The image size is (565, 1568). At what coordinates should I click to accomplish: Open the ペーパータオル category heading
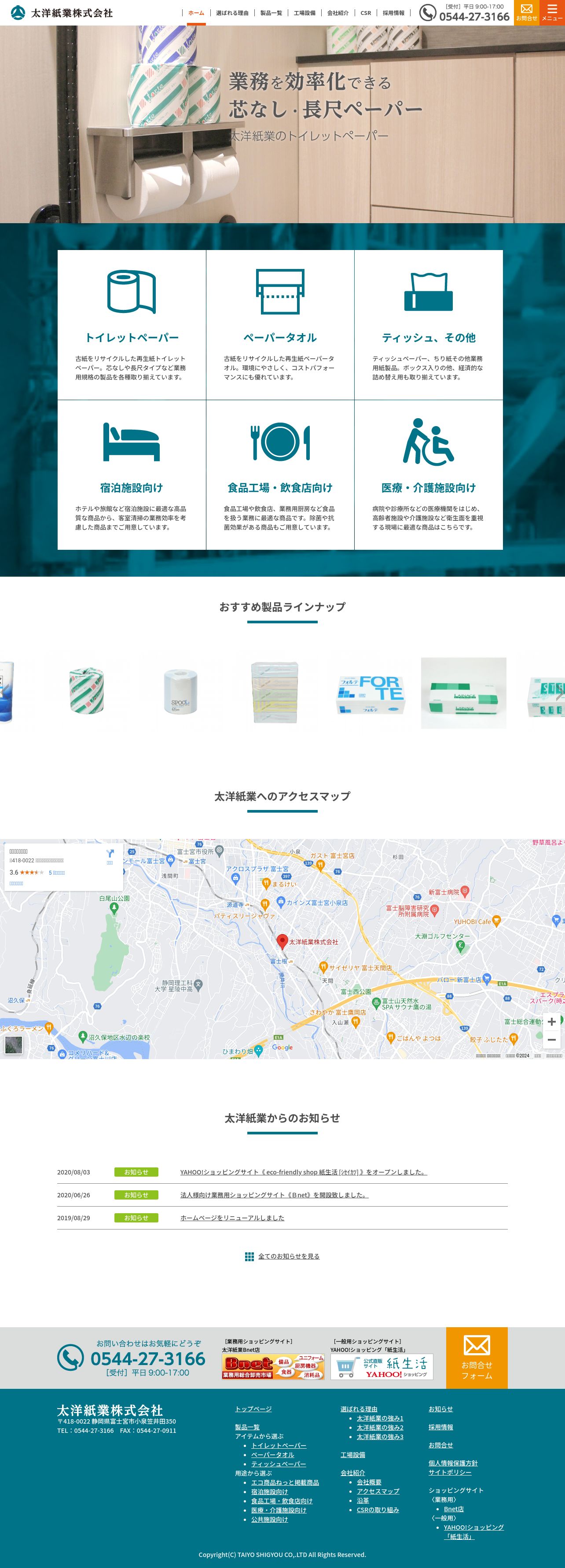280,338
